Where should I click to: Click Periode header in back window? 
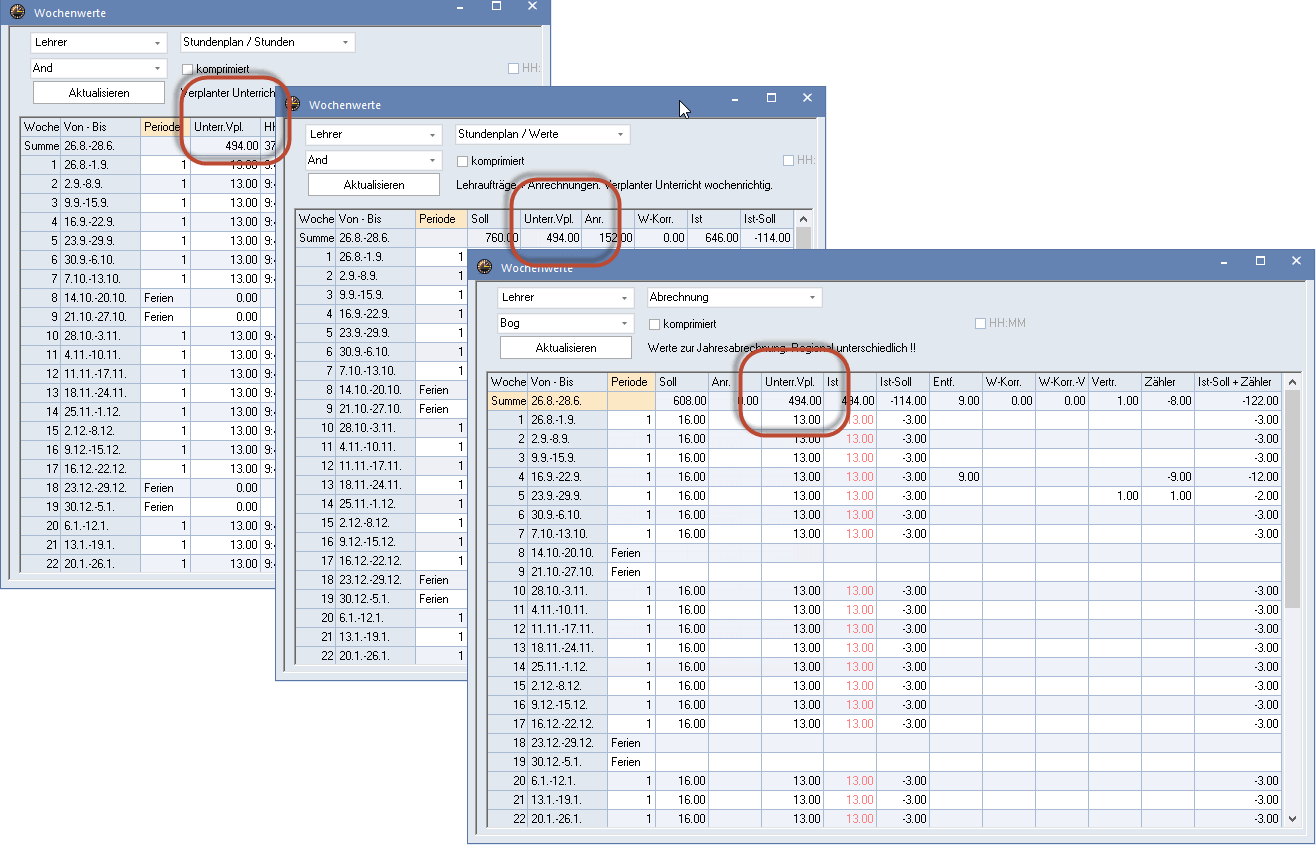tap(166, 127)
